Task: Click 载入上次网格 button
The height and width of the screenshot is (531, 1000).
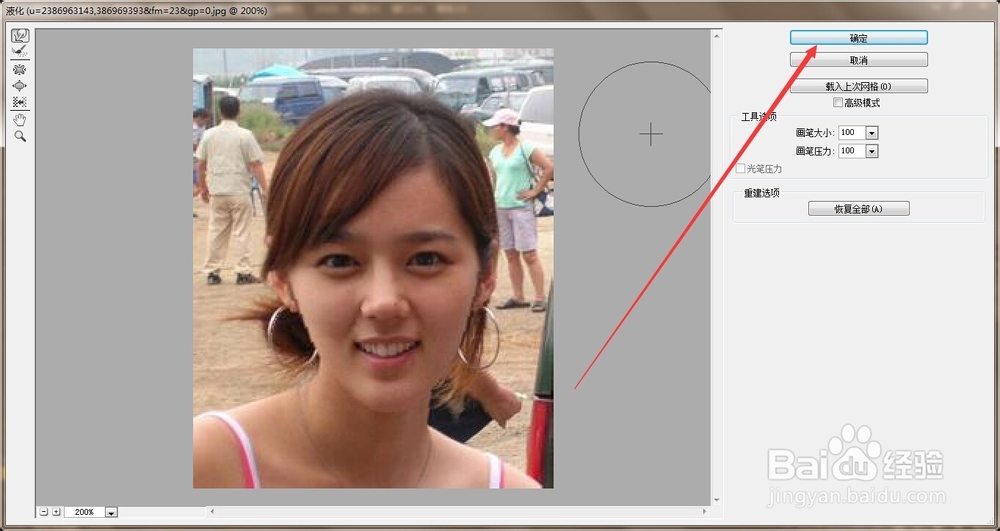Action: pos(858,86)
